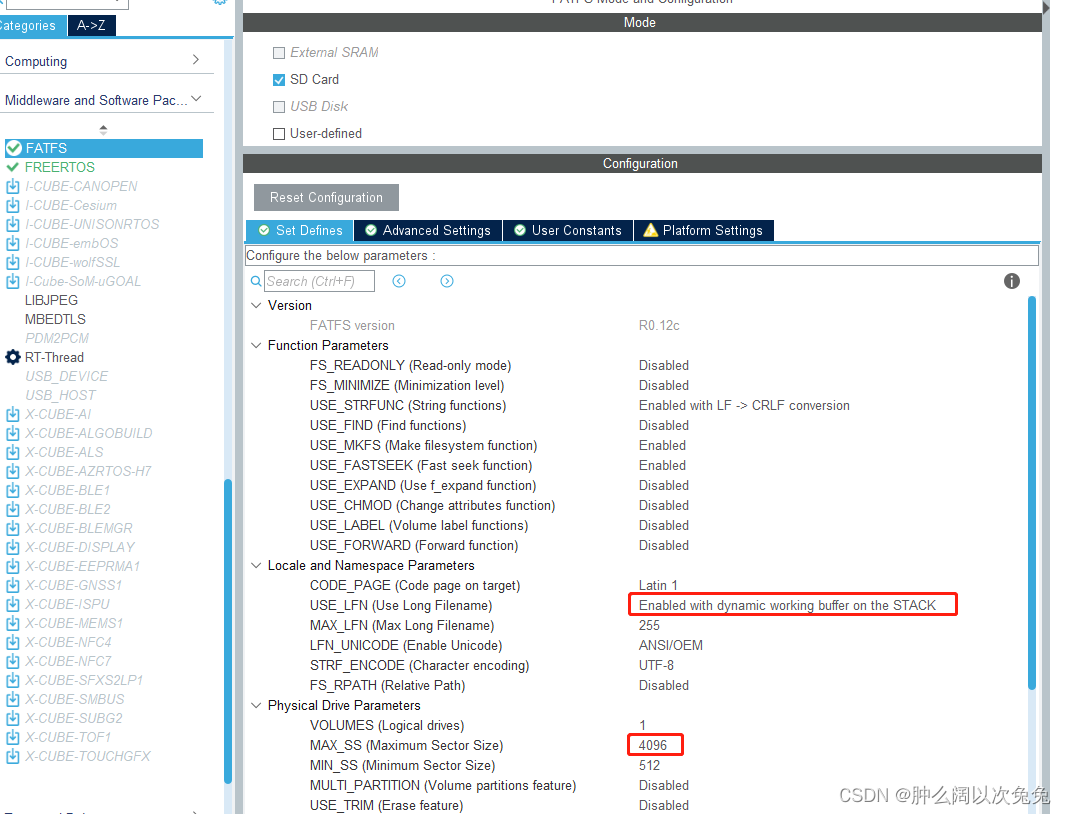This screenshot has height=814, width=1066.
Task: Click download icon beside X-CUBE-AZRTOS-H7
Action: pos(12,471)
